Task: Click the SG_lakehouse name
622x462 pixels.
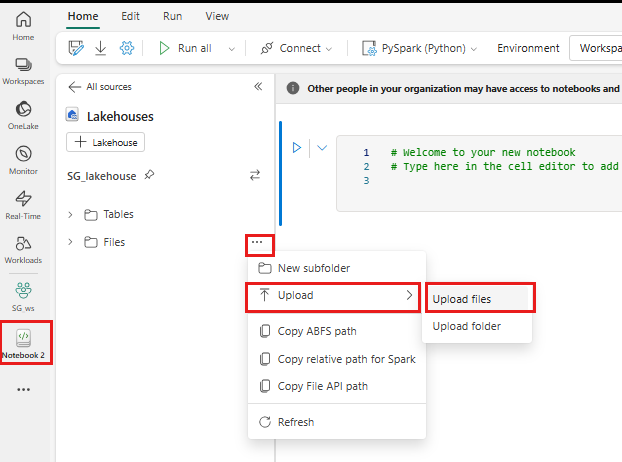Action: pos(102,176)
